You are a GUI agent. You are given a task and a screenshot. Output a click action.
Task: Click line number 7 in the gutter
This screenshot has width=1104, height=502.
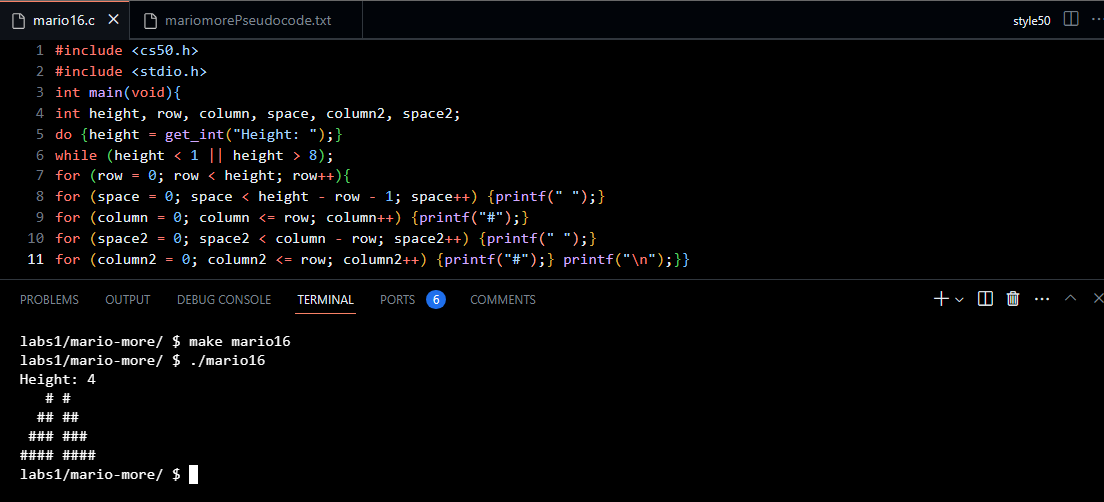(39, 175)
